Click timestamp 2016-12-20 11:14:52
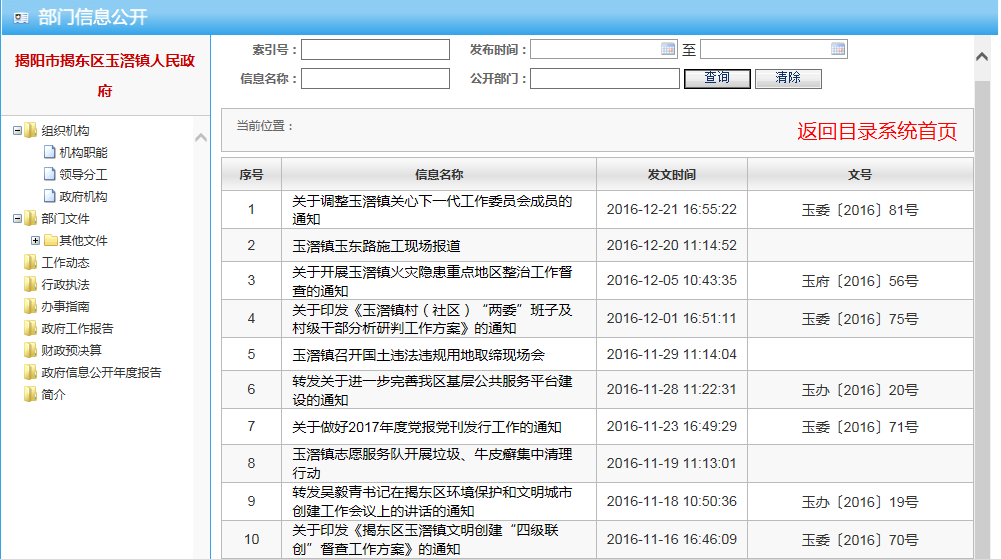This screenshot has width=1001, height=560. pyautogui.click(x=672, y=245)
